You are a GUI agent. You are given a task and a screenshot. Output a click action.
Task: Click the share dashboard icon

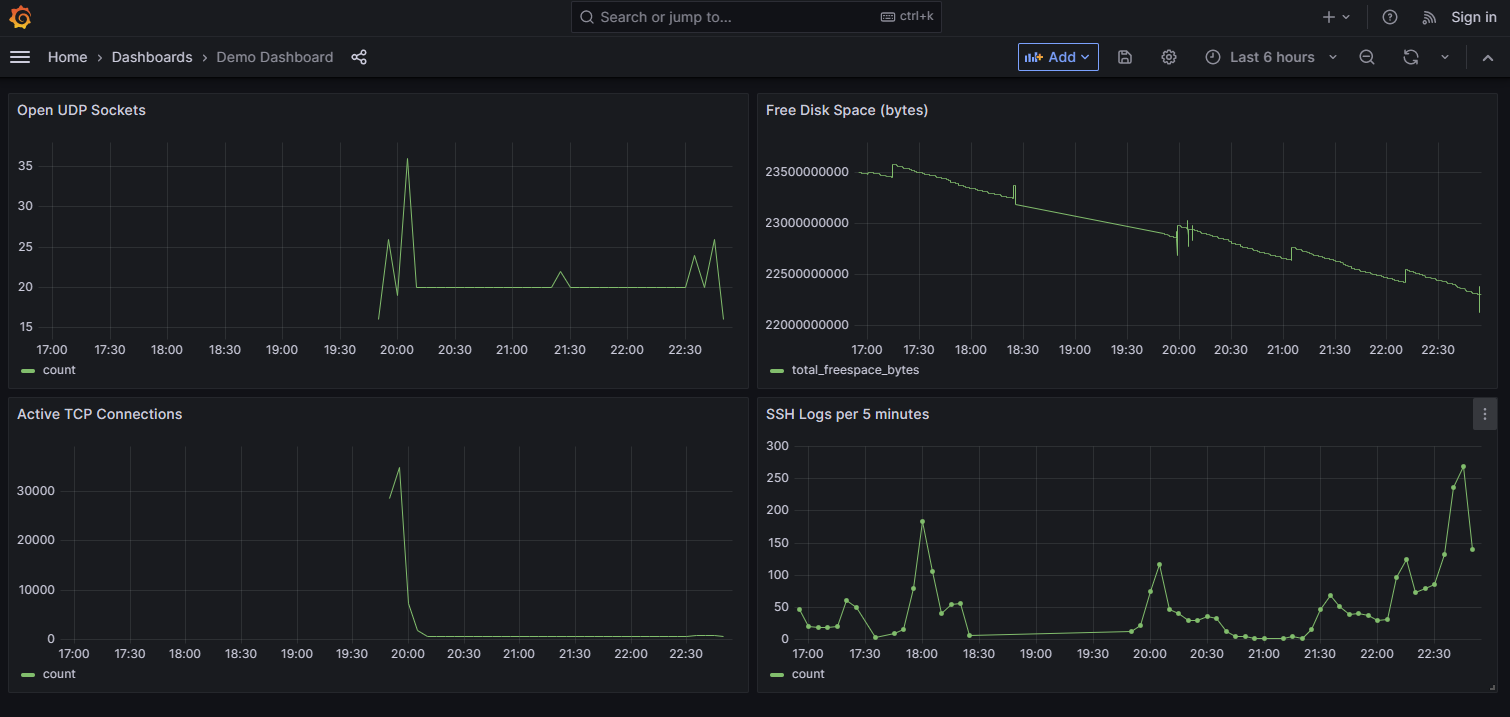359,57
